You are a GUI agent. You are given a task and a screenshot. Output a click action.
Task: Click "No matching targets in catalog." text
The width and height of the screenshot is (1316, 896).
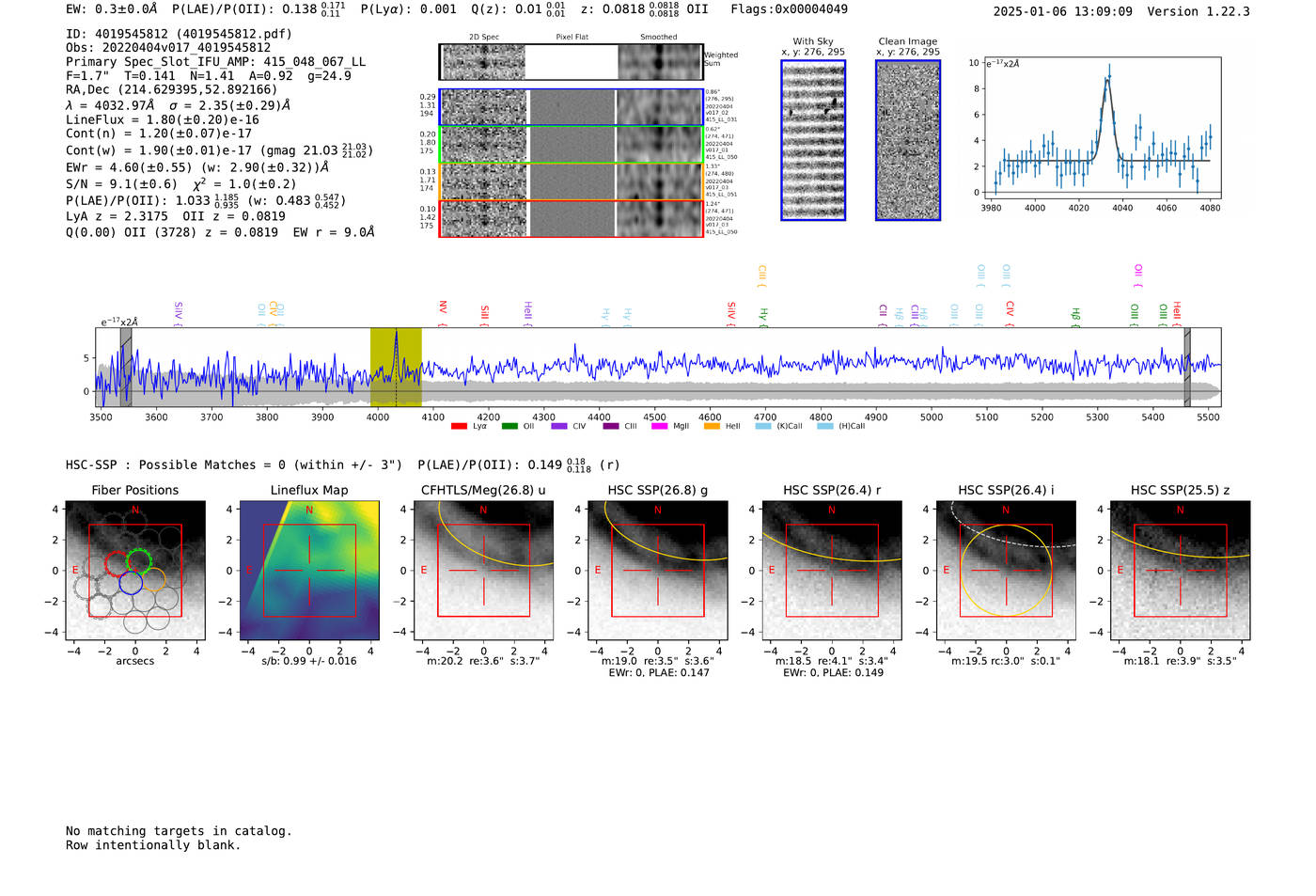point(179,831)
